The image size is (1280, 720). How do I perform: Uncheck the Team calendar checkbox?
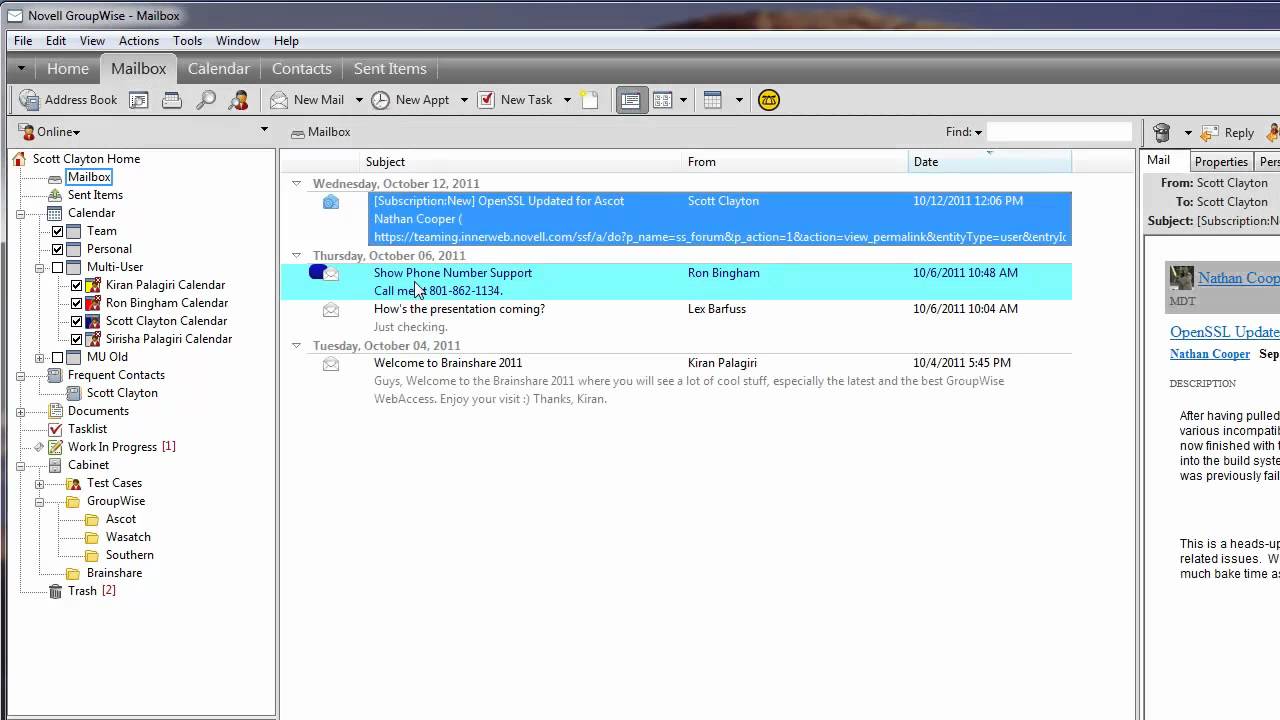57,231
